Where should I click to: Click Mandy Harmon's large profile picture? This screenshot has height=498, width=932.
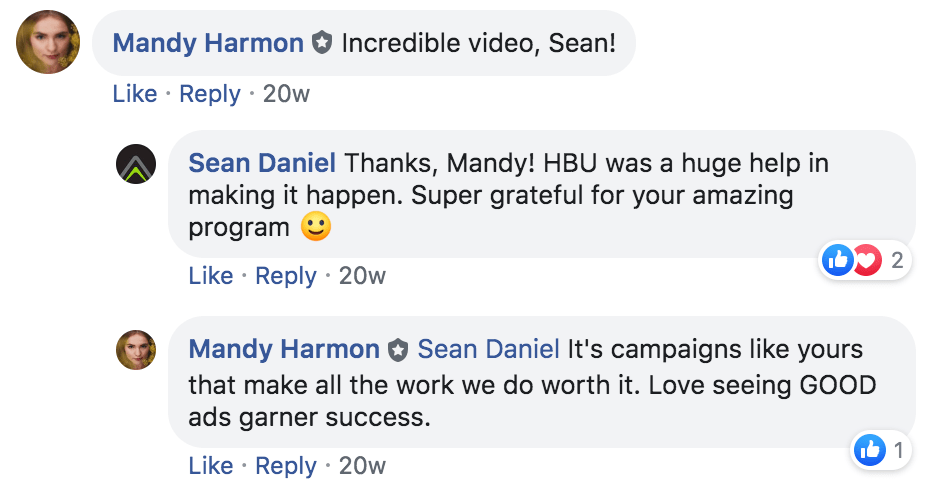coord(48,42)
